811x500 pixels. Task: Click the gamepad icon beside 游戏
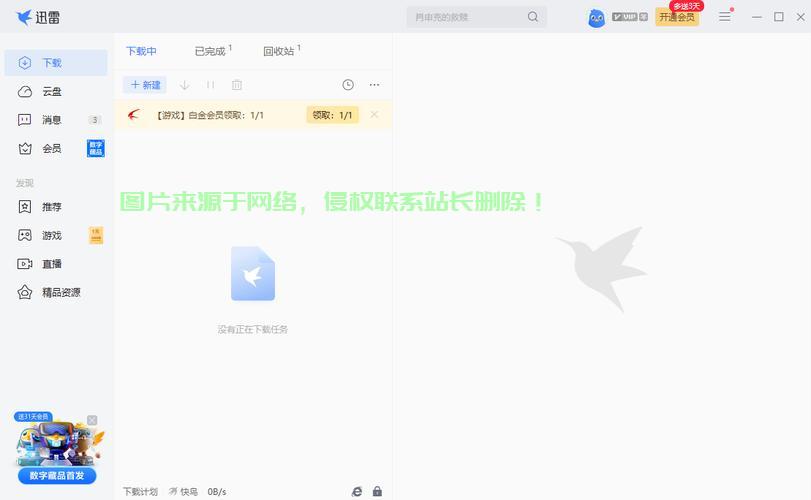[25, 235]
